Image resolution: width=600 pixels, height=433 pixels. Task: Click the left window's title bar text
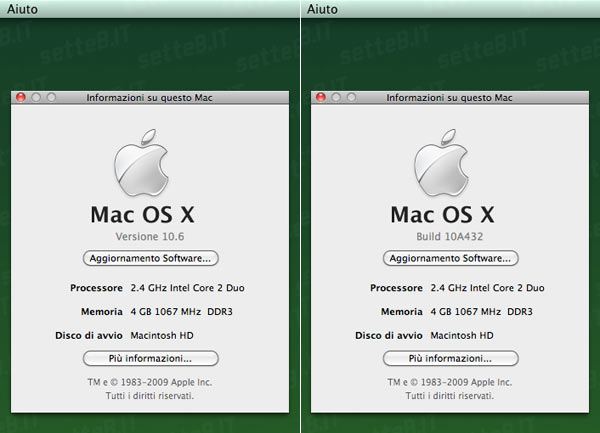[x=149, y=98]
